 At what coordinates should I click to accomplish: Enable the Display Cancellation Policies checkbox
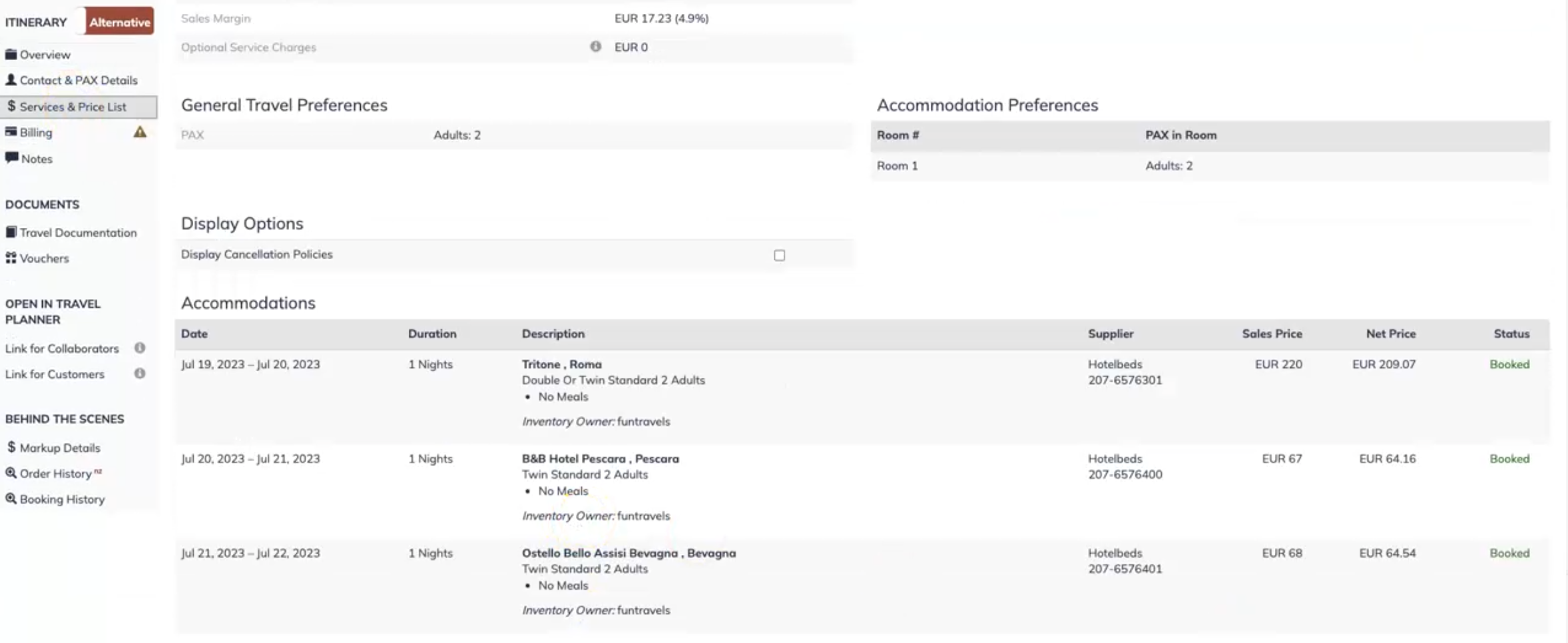click(779, 255)
